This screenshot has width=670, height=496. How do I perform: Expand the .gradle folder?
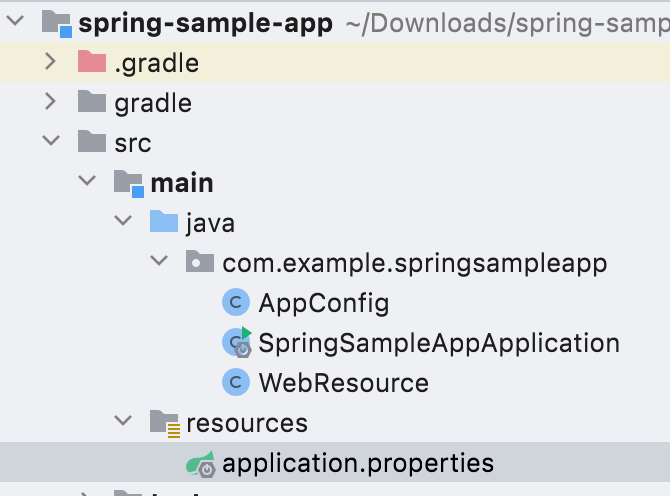[51, 63]
